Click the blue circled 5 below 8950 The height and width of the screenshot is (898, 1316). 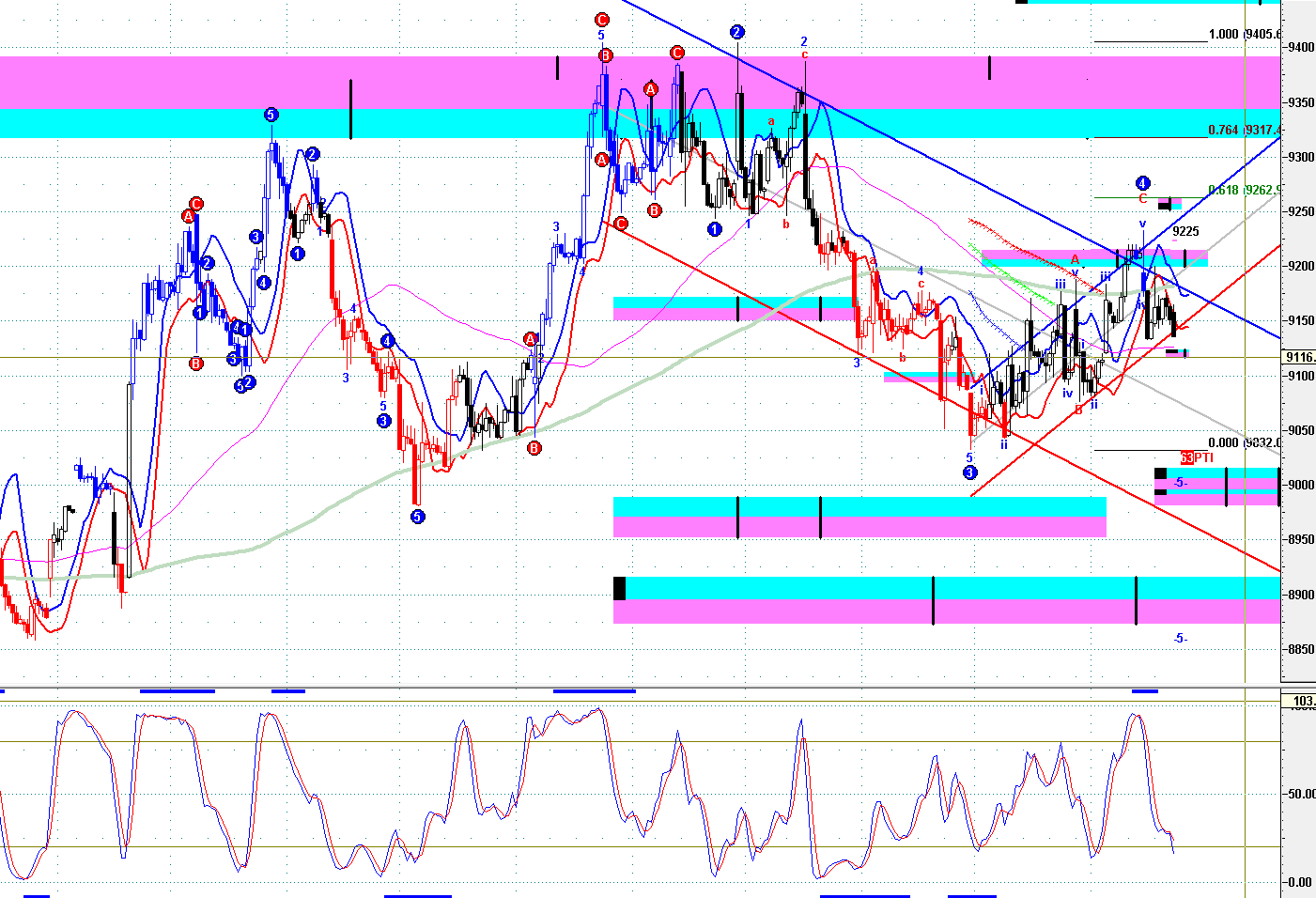(417, 517)
